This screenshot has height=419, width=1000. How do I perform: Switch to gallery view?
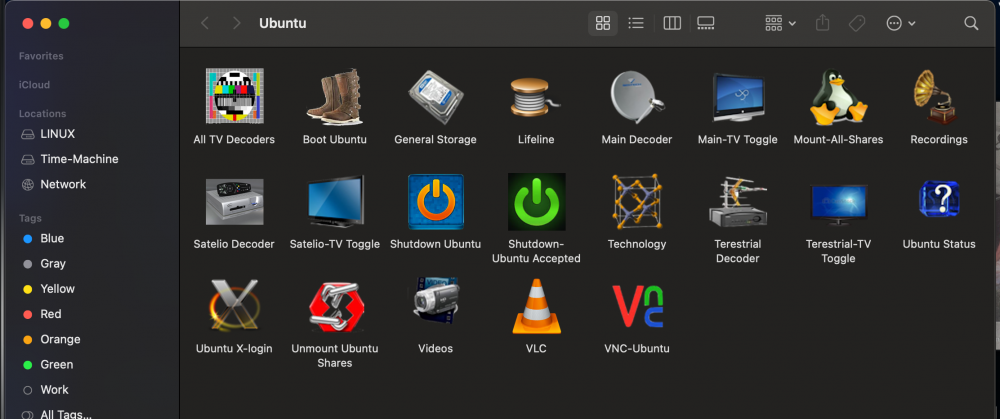pos(705,24)
